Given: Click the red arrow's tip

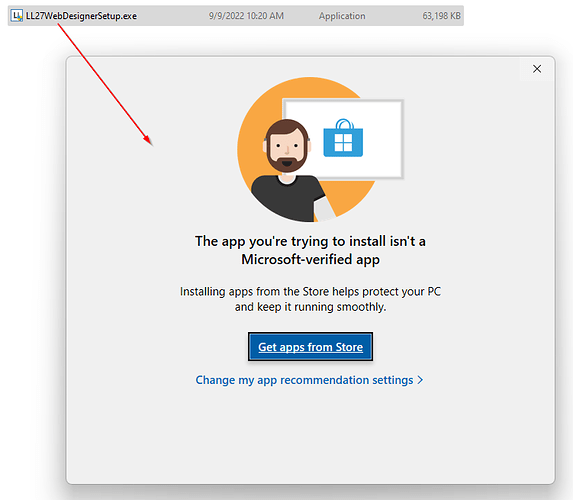Looking at the screenshot, I should point(150,144).
